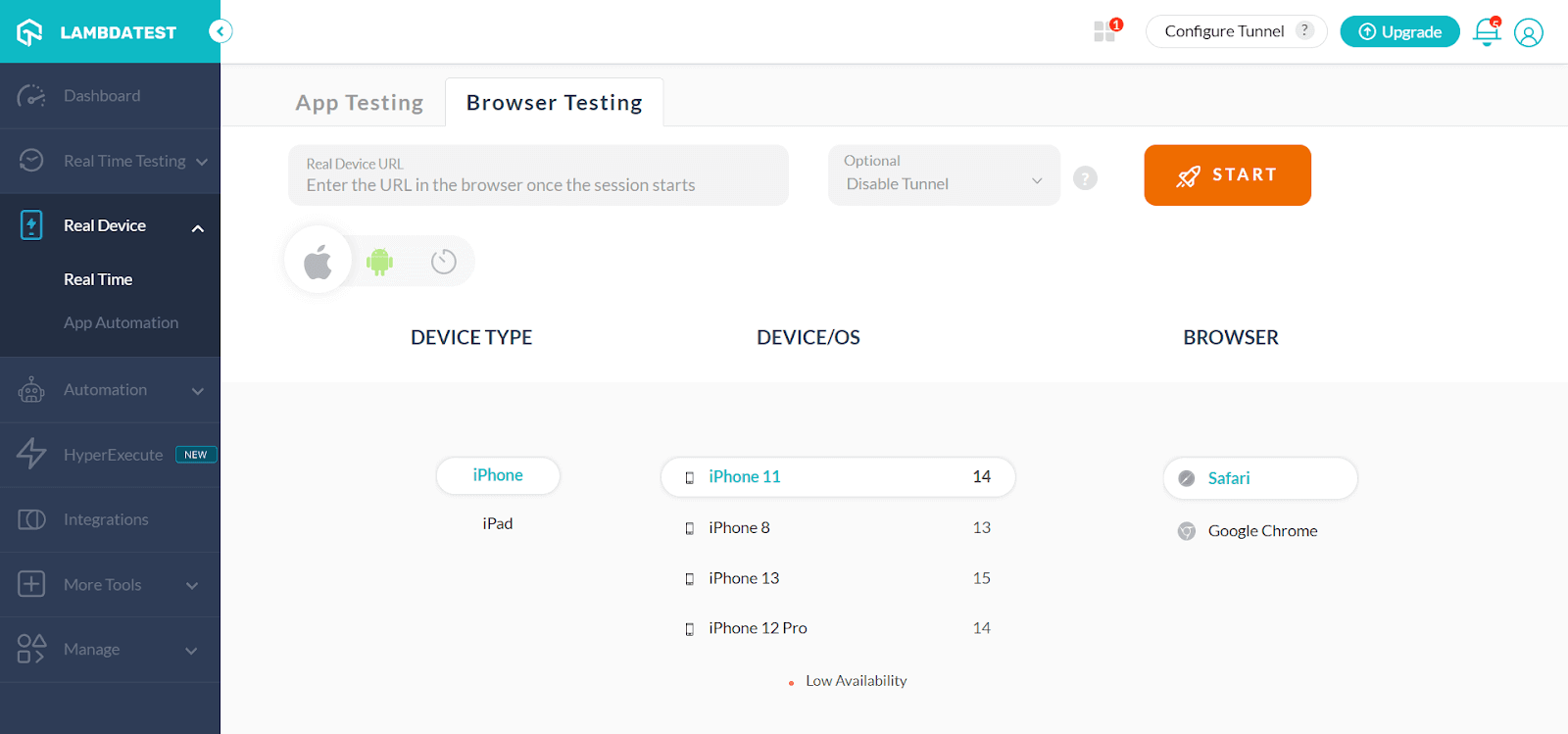Viewport: 1568px width, 734px height.
Task: Click the Manage sidebar icon
Action: coord(30,649)
